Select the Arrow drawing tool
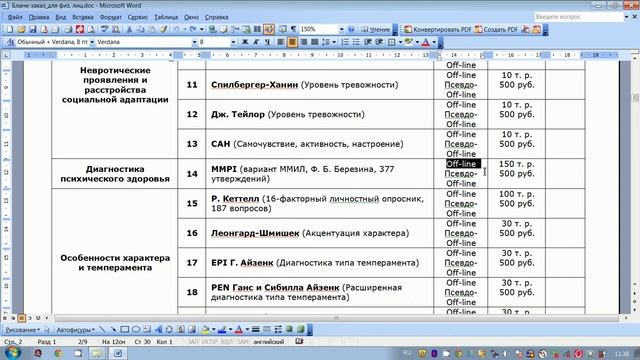The image size is (640, 360). 113,330
